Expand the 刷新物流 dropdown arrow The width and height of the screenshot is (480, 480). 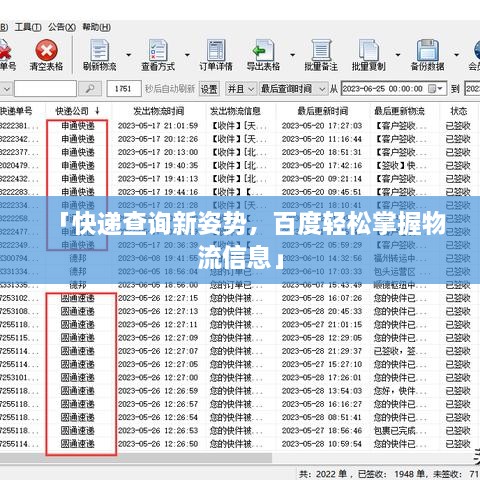(x=129, y=55)
